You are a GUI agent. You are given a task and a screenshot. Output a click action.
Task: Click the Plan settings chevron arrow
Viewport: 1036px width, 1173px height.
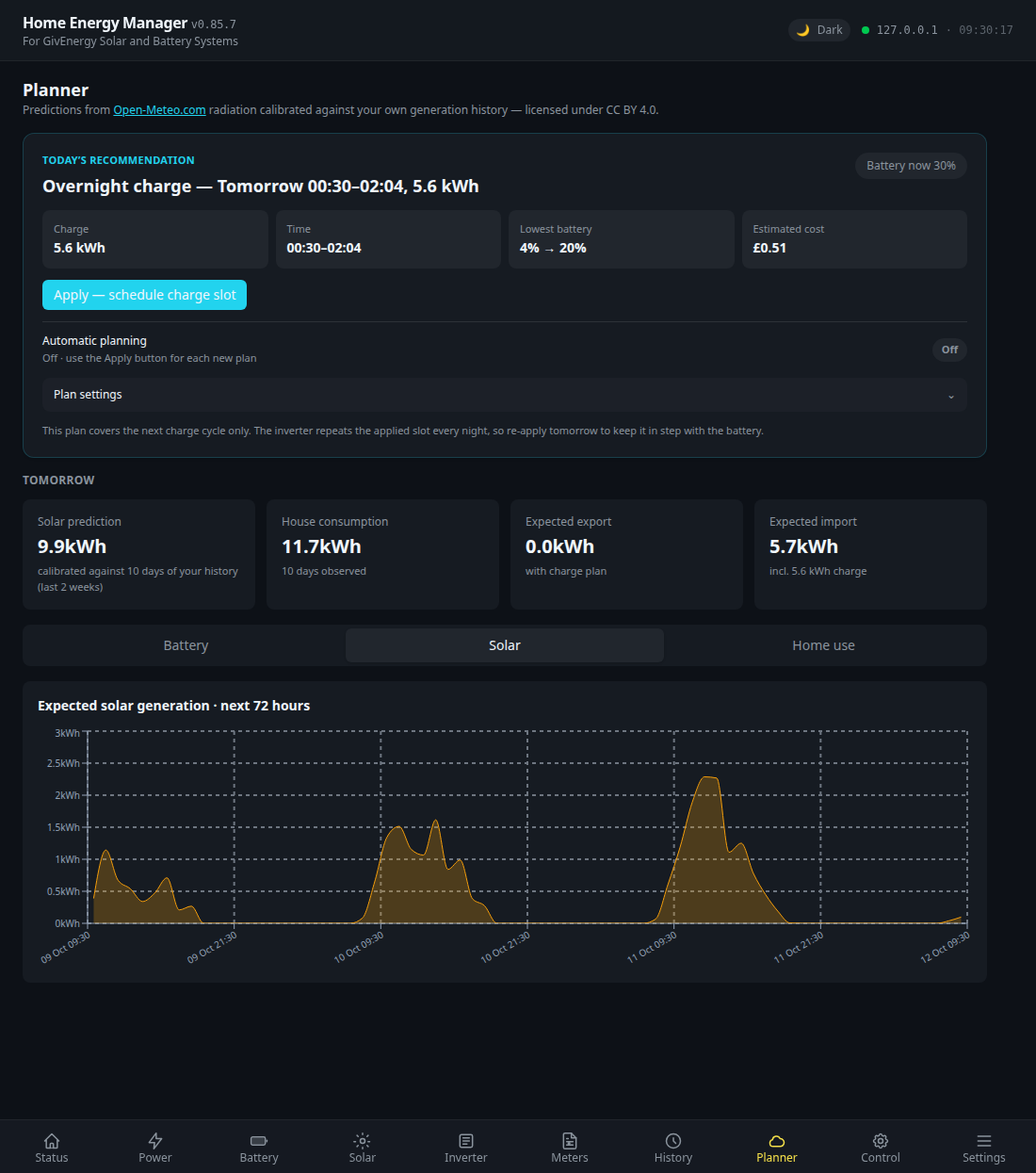tap(951, 396)
